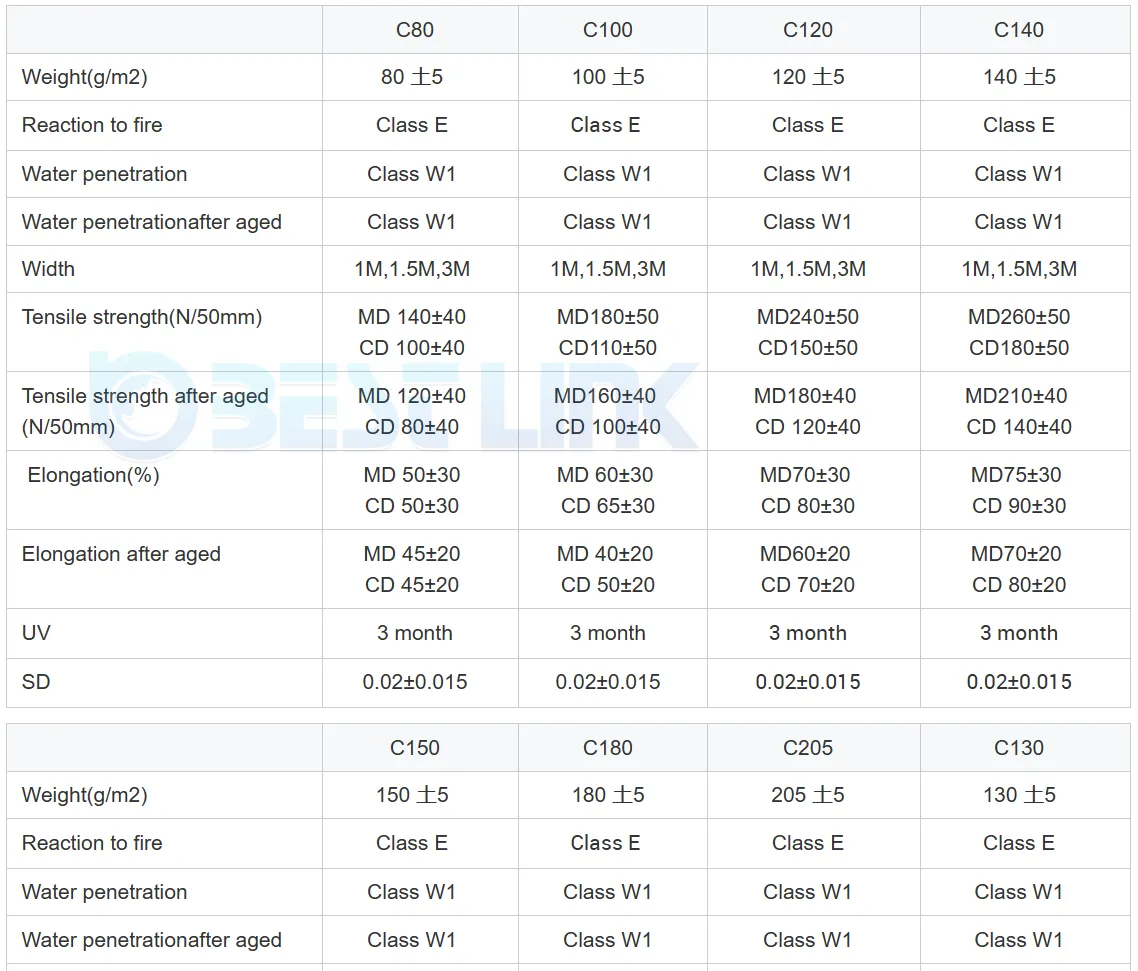Click the 205 ±5 weight cell
This screenshot has height=971, width=1138.
(808, 795)
